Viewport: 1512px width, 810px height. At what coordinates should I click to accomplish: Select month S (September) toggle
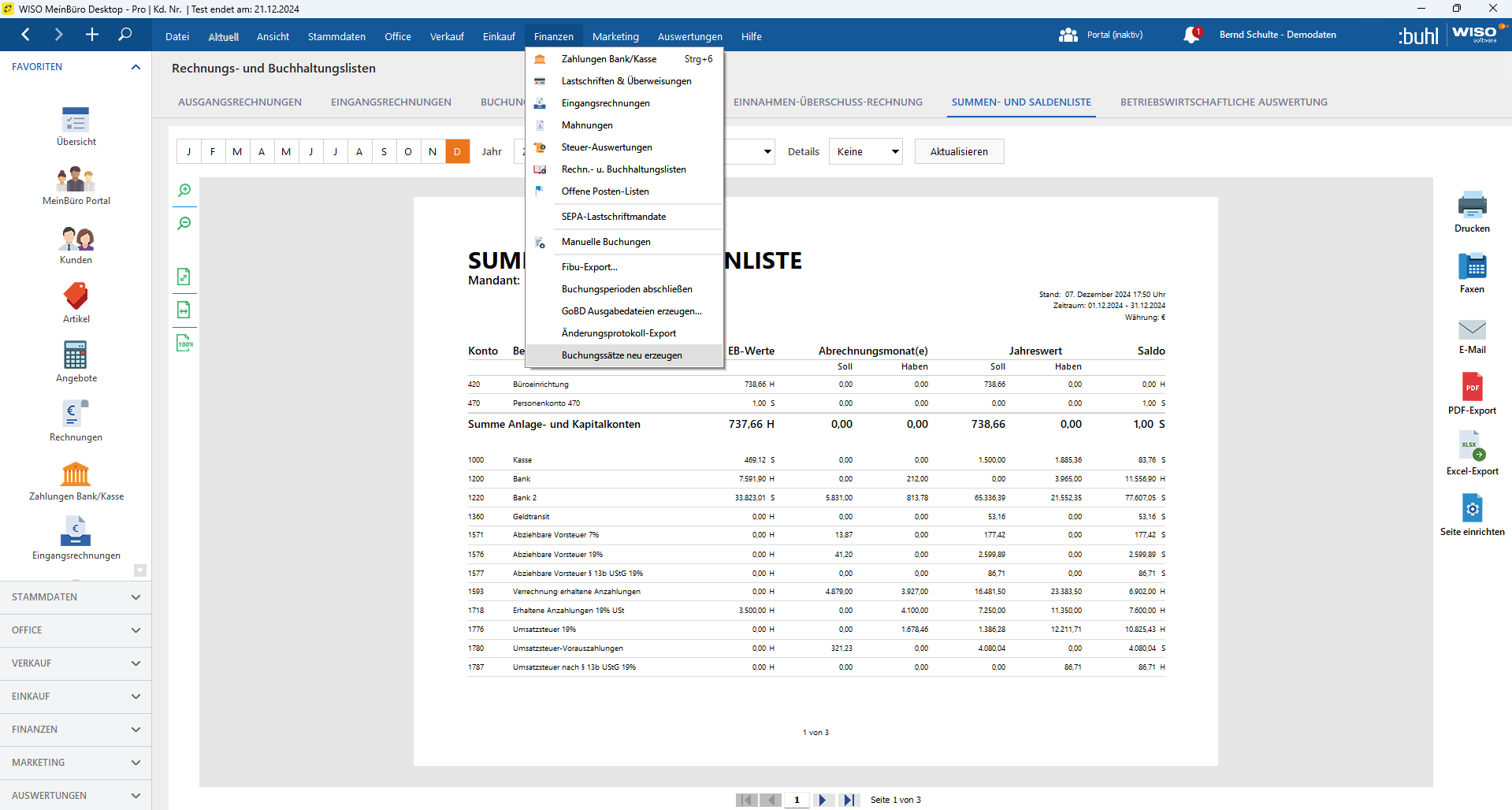[384, 151]
